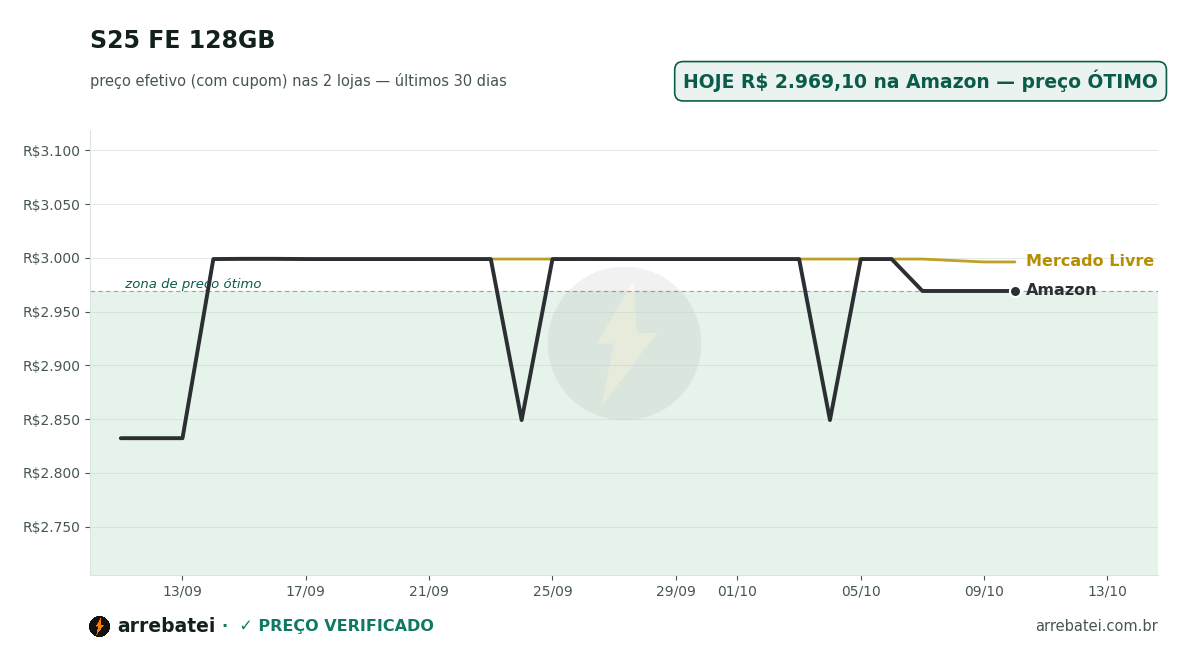This screenshot has height=650, width=1200.
Task: Click the 13/09 date label
Action: [182, 592]
